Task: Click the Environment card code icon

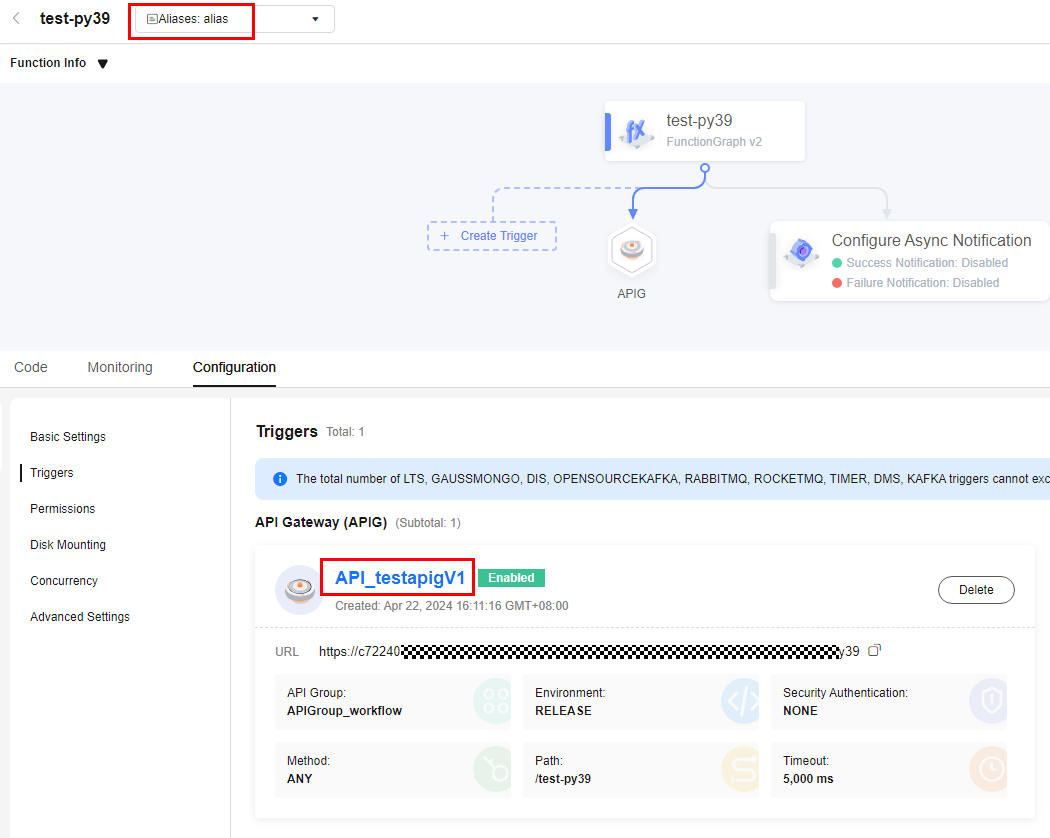Action: click(x=741, y=701)
